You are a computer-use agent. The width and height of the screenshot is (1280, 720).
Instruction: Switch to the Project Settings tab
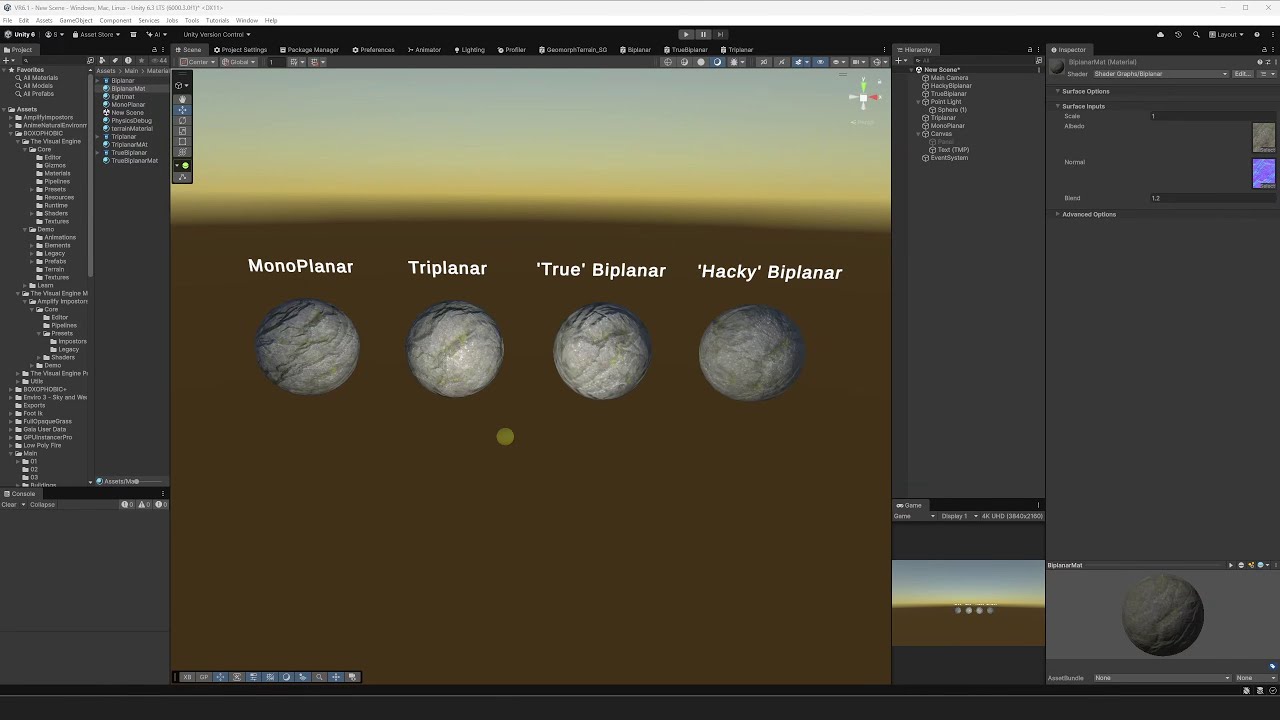tap(241, 50)
